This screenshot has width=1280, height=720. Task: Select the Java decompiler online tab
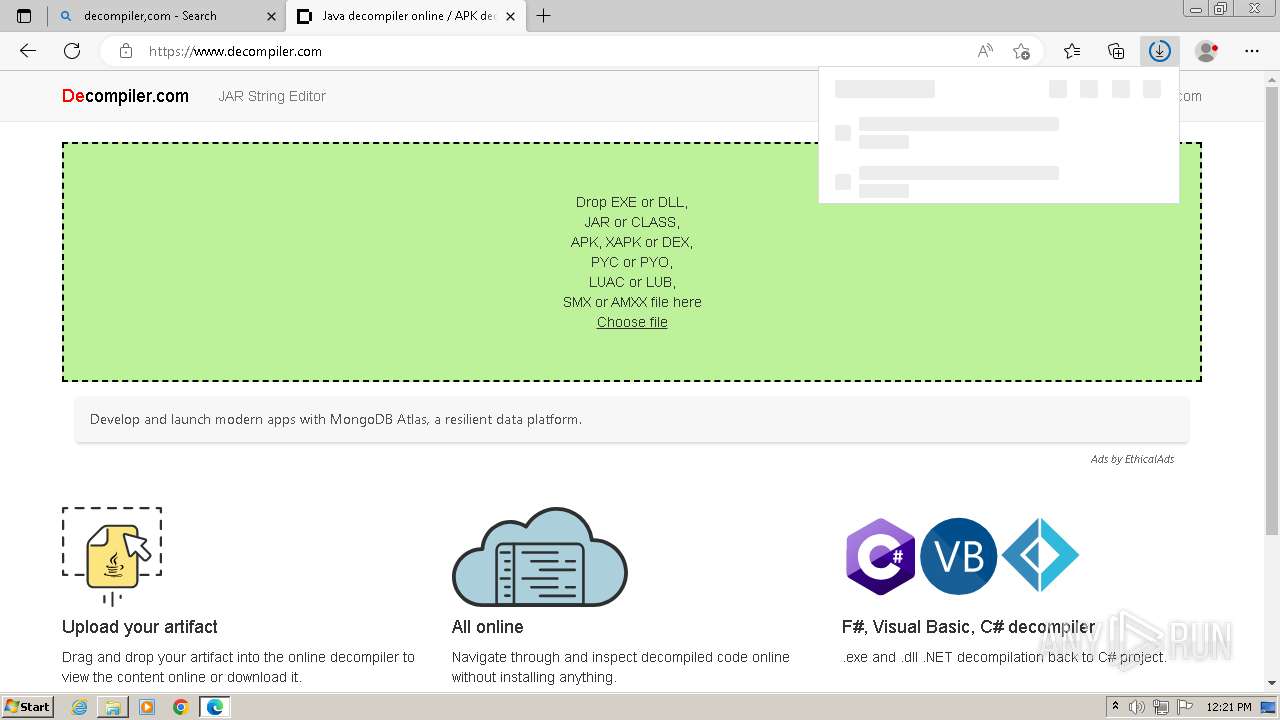pyautogui.click(x=407, y=16)
